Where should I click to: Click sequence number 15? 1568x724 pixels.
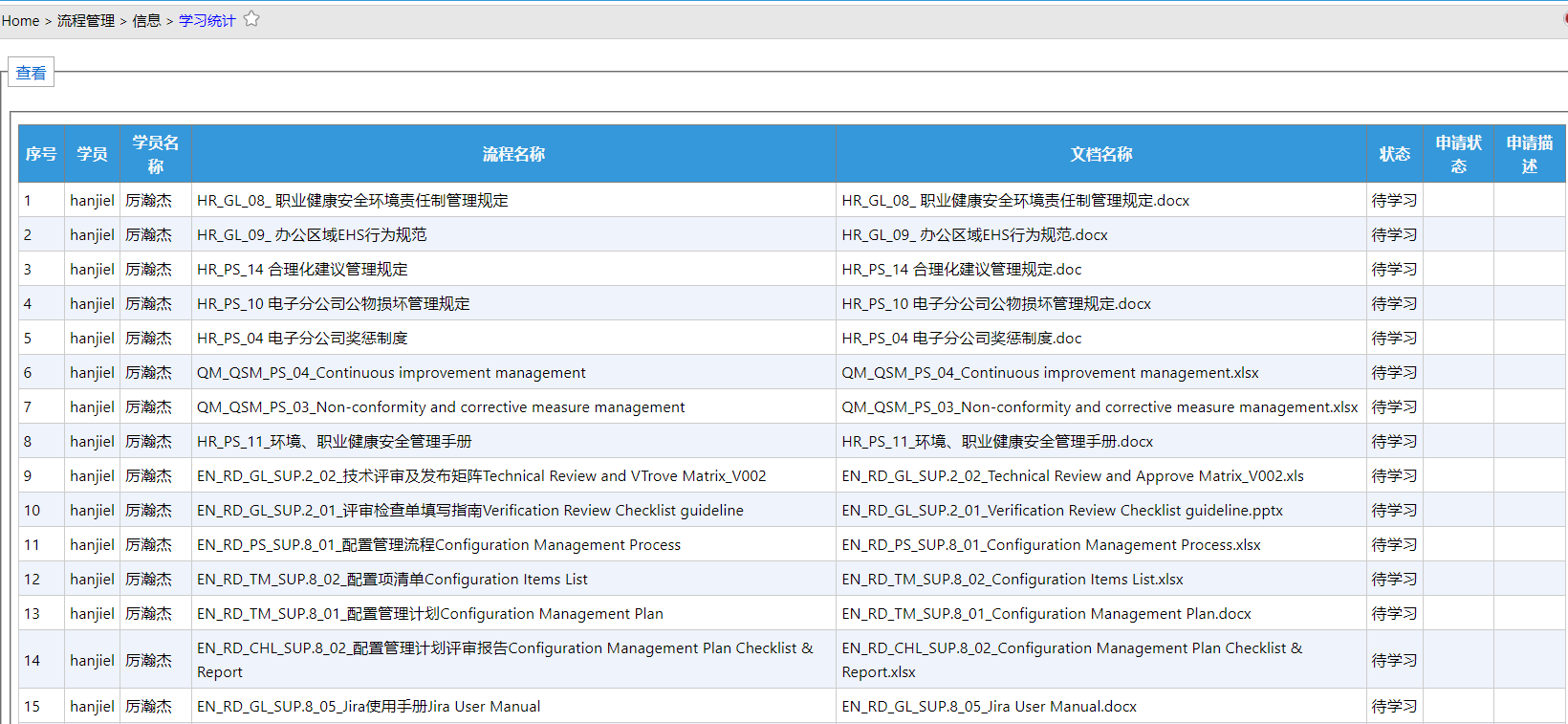tap(33, 707)
